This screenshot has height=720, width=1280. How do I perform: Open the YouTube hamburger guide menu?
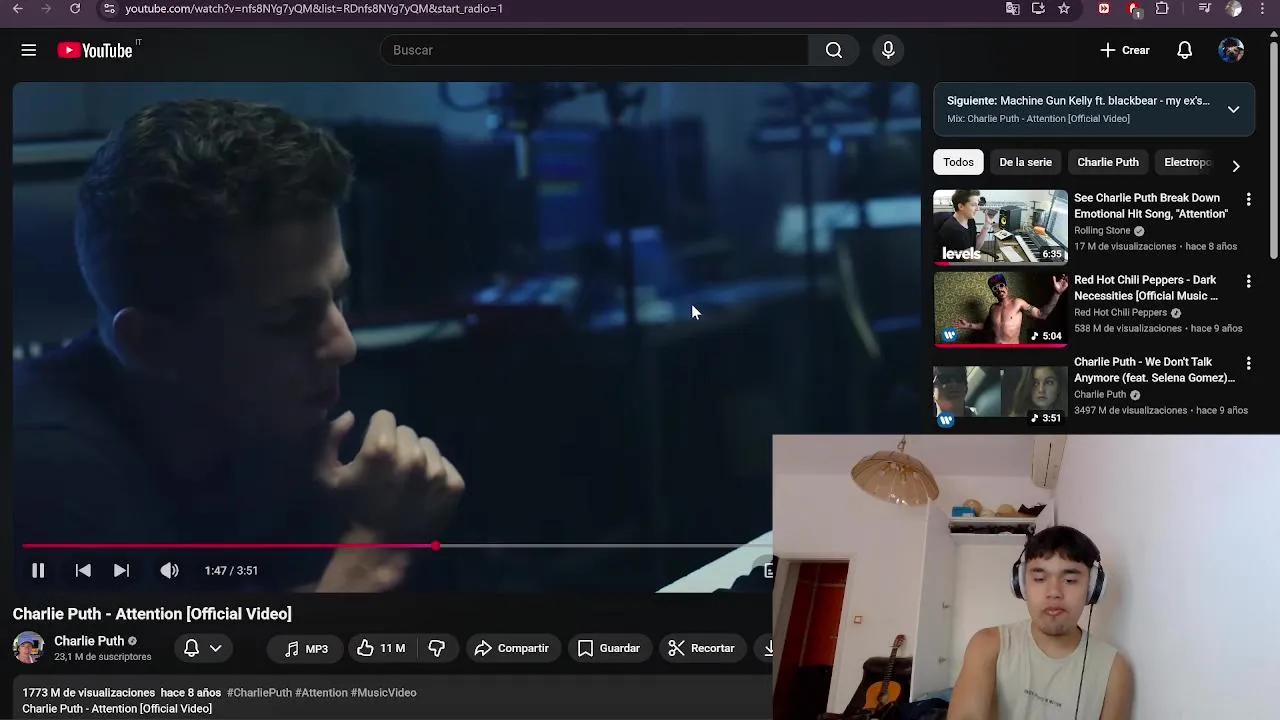[x=29, y=50]
